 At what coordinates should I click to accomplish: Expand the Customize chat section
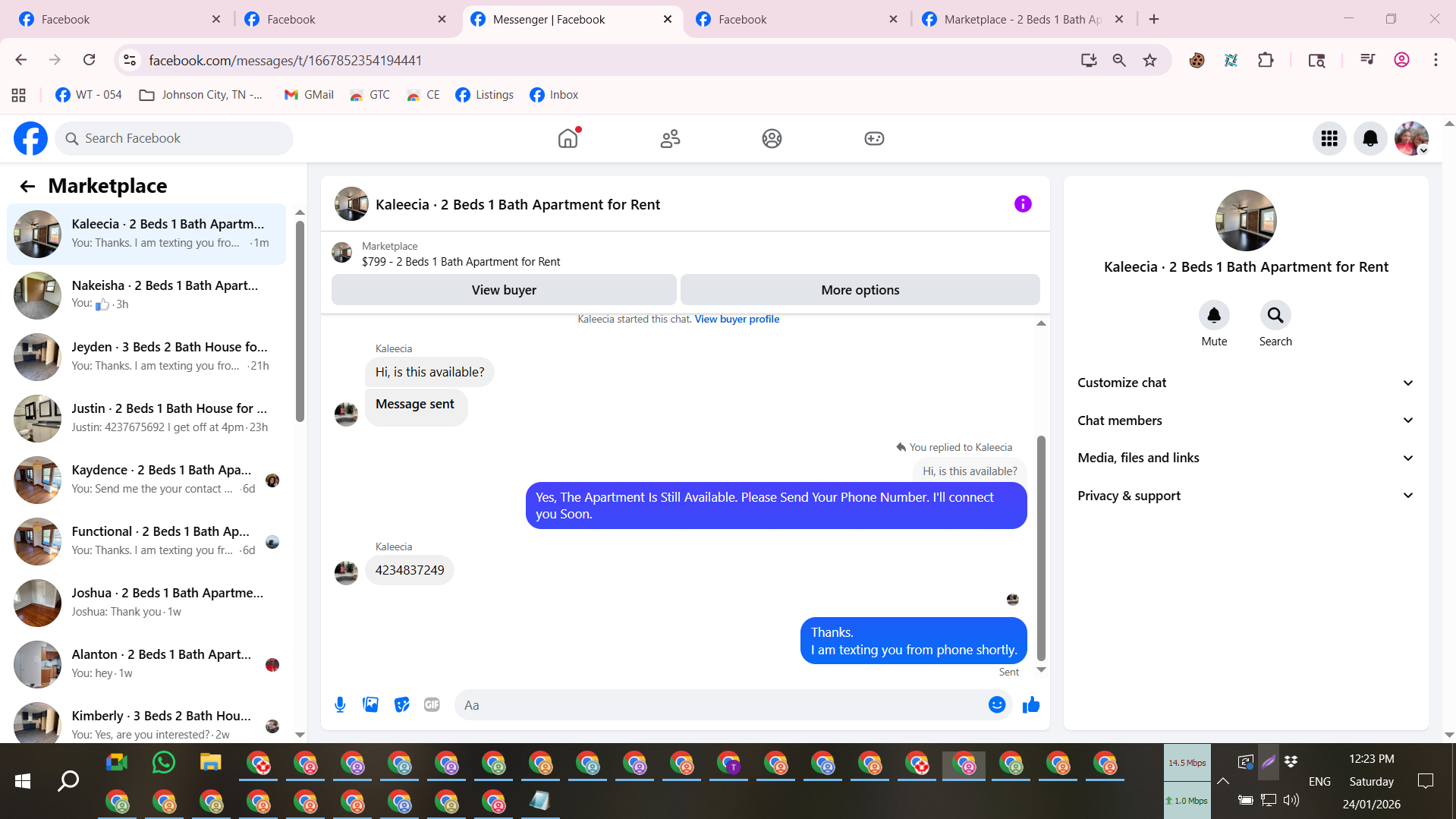tap(1245, 383)
